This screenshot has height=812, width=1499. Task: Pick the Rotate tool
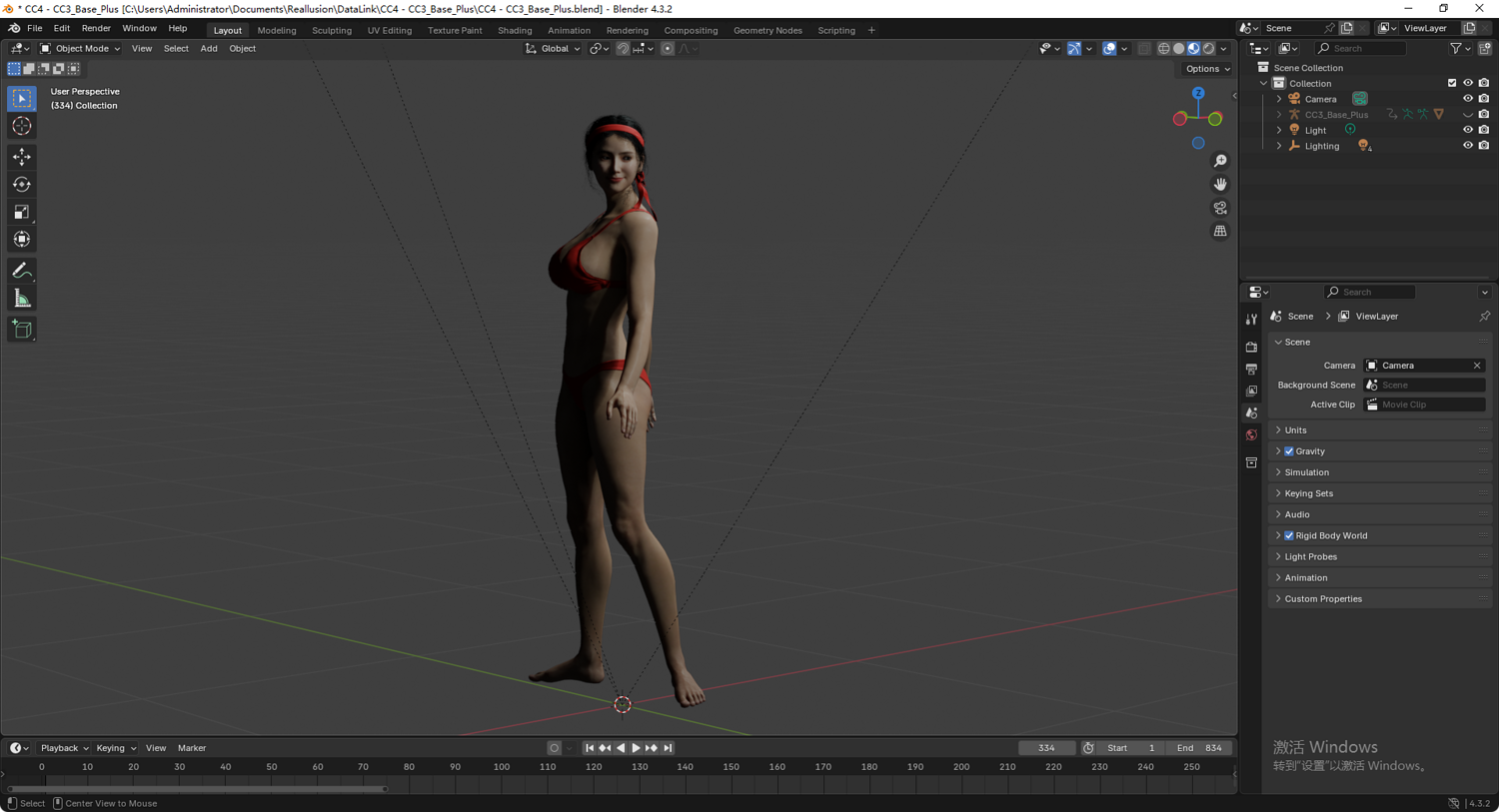point(22,184)
